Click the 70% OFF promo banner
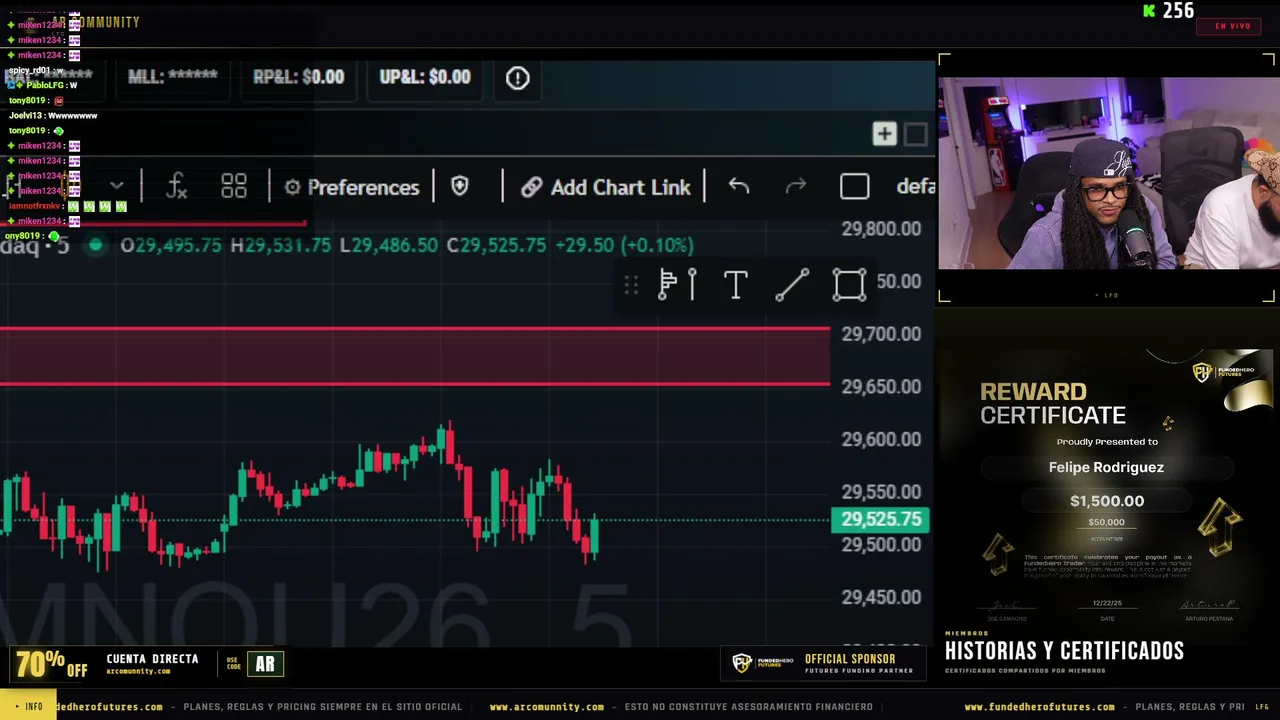The height and width of the screenshot is (720, 1280). coord(51,664)
